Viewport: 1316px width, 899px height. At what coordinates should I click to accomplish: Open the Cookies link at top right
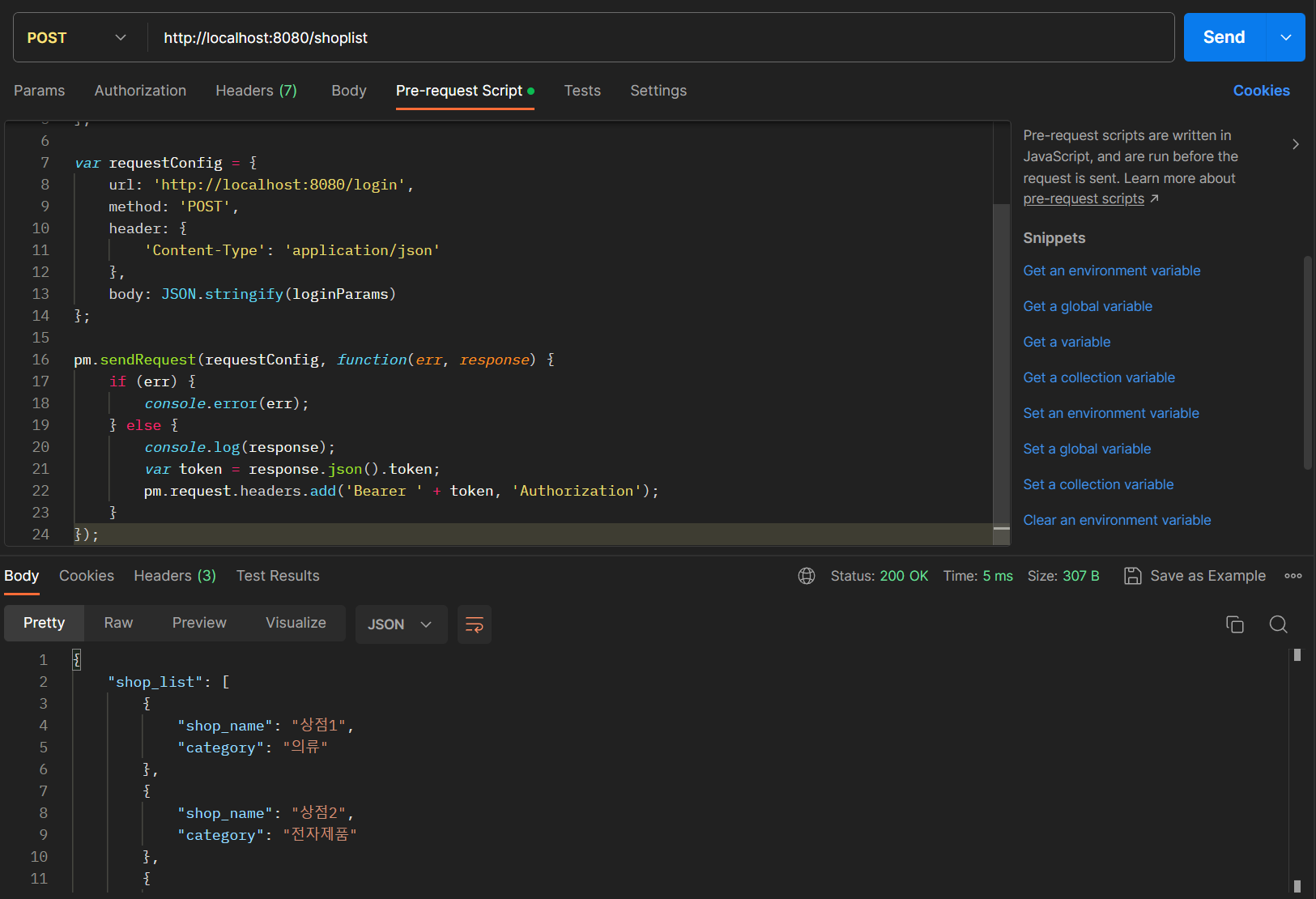coord(1261,91)
